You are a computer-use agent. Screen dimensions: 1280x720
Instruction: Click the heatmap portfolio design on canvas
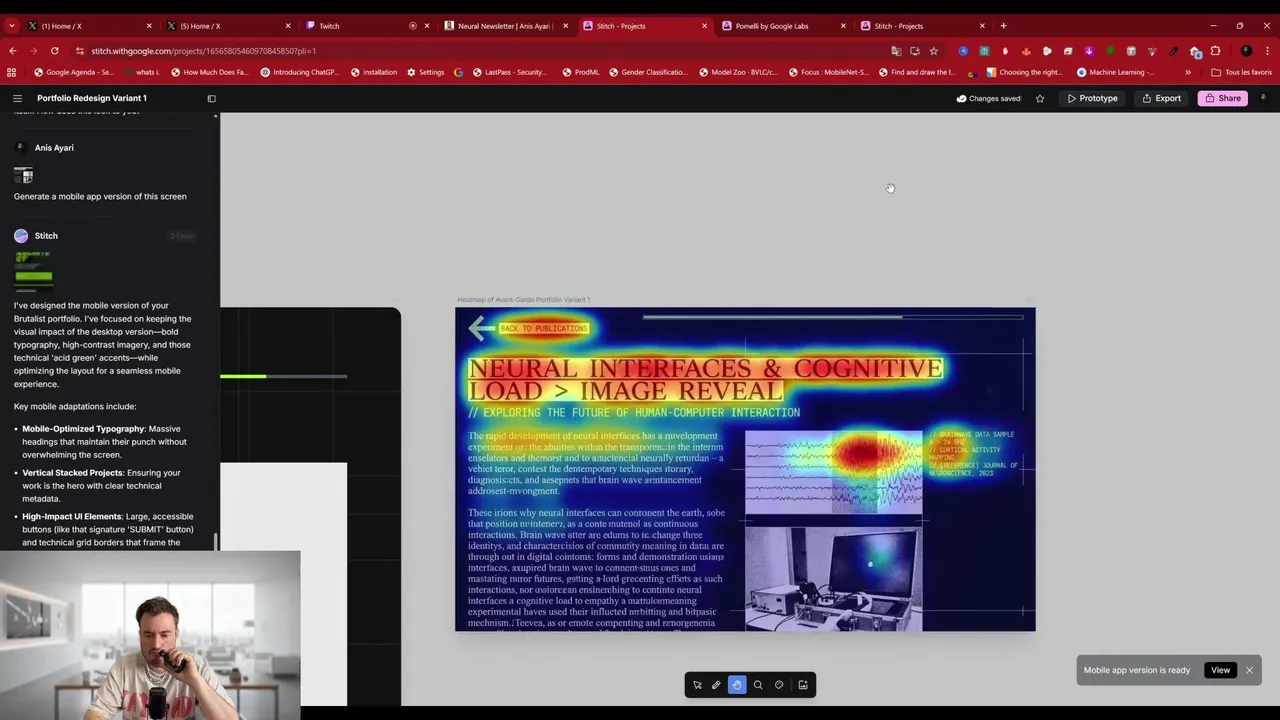pyautogui.click(x=745, y=469)
